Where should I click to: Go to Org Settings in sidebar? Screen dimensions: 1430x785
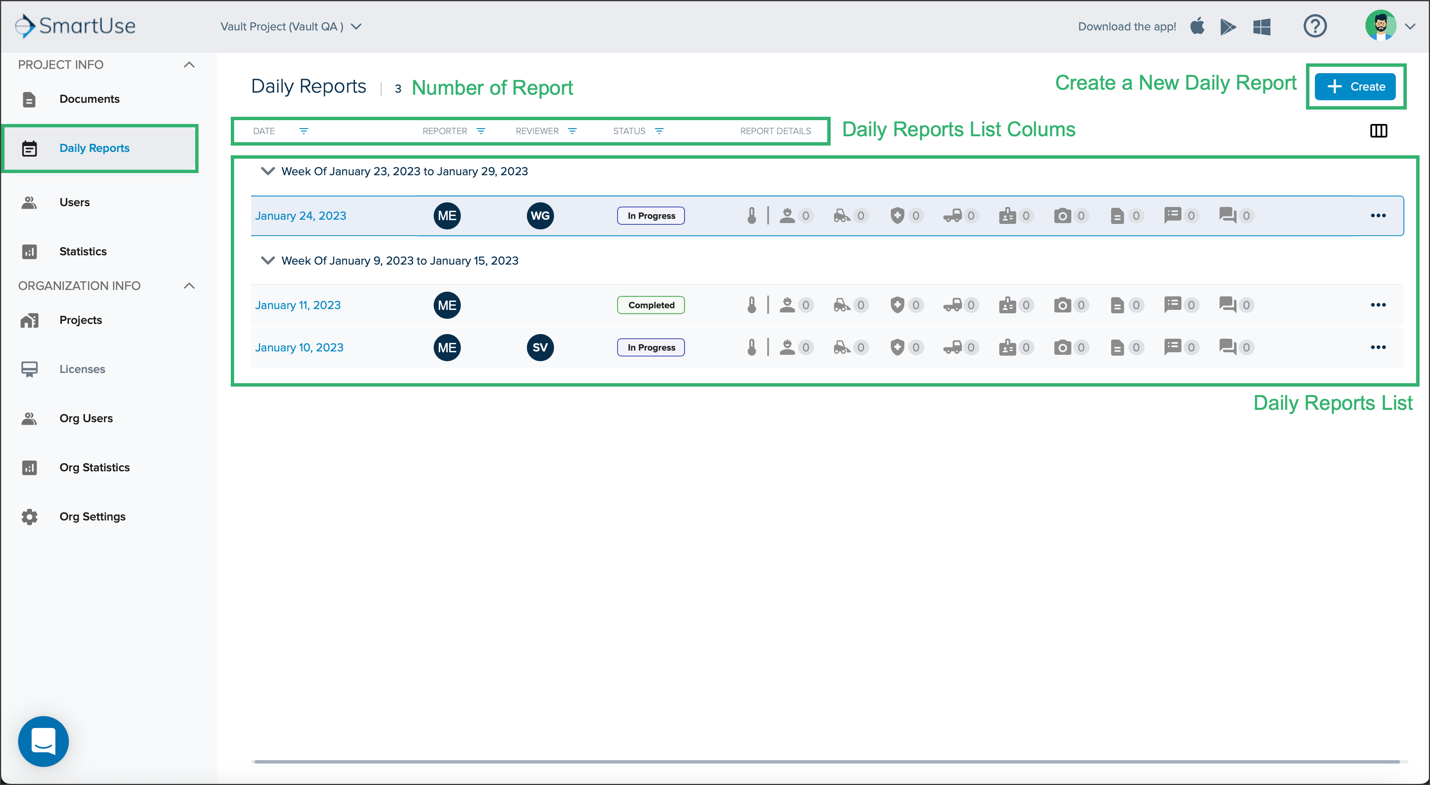coord(92,517)
